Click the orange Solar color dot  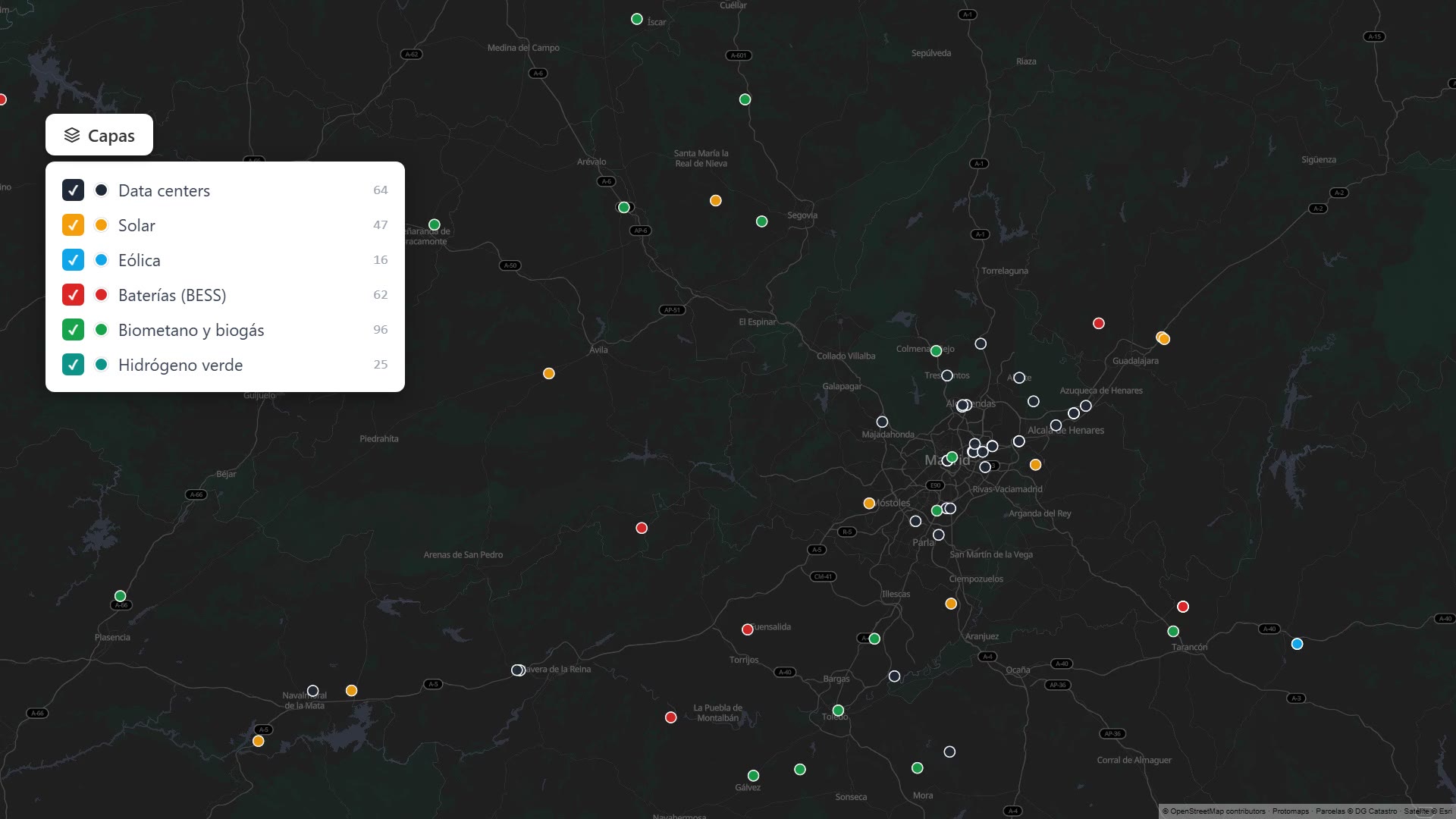[x=101, y=225]
